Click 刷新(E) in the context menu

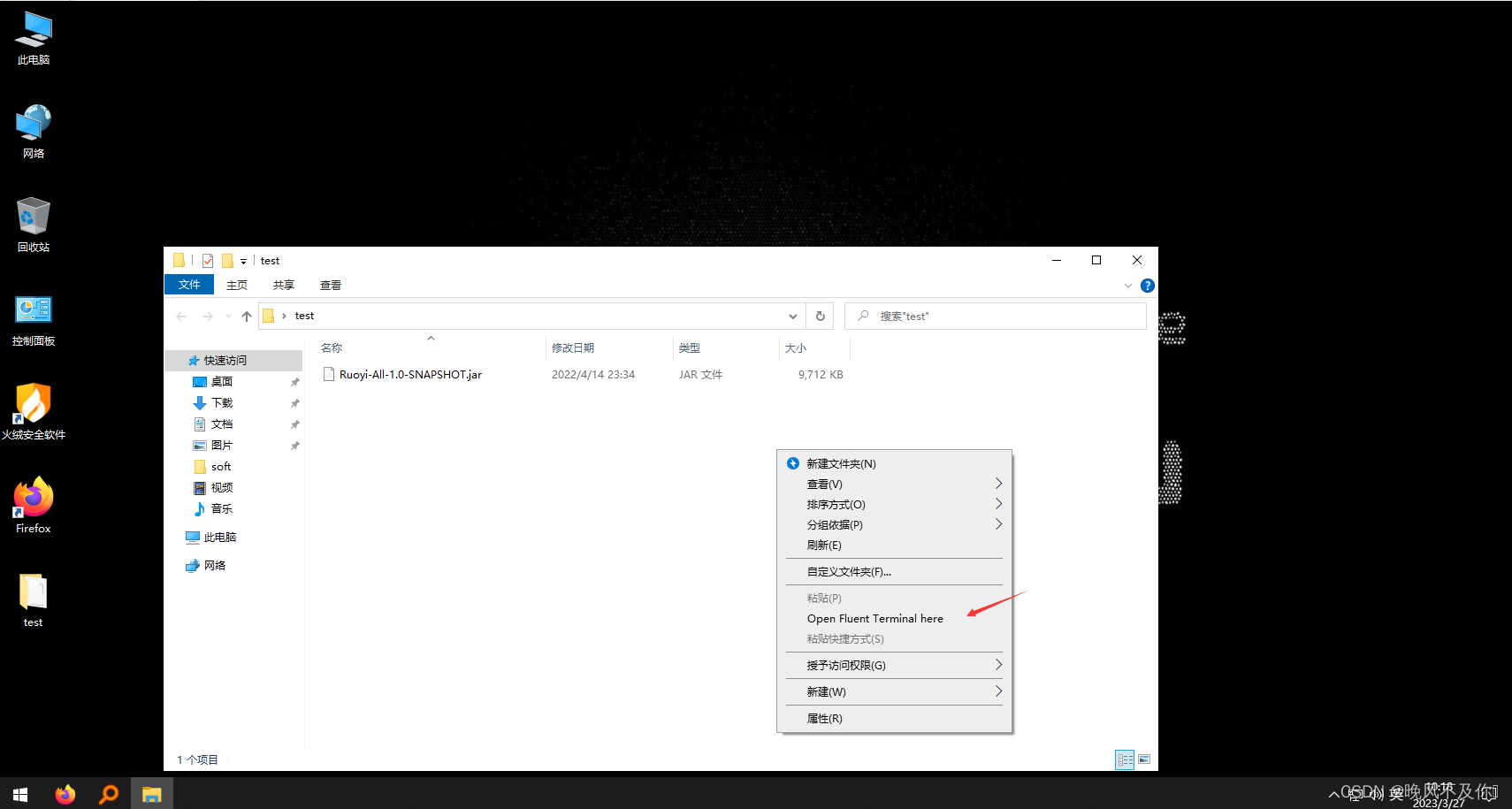[823, 545]
